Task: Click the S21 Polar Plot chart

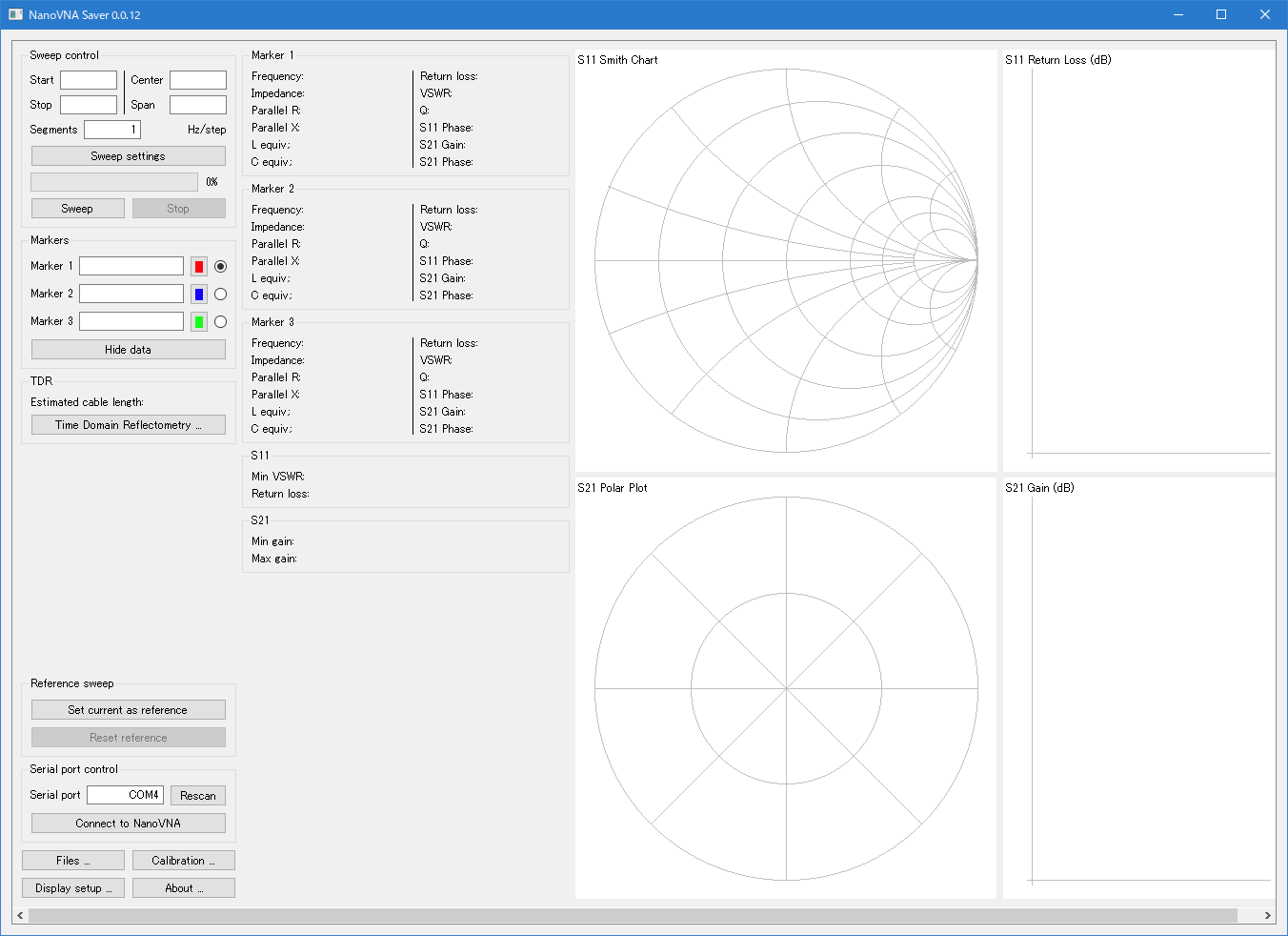Action: pyautogui.click(x=786, y=688)
